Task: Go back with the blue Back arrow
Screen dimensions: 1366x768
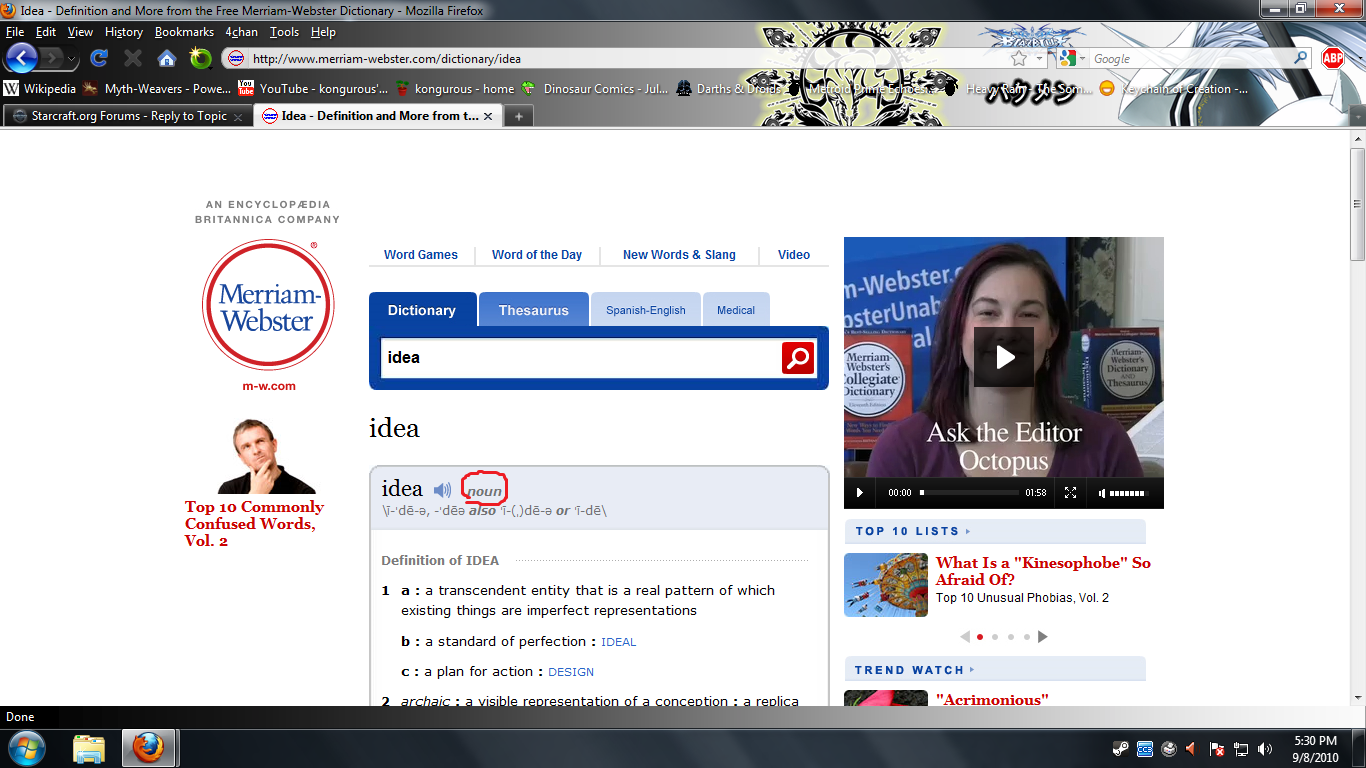Action: tap(21, 58)
